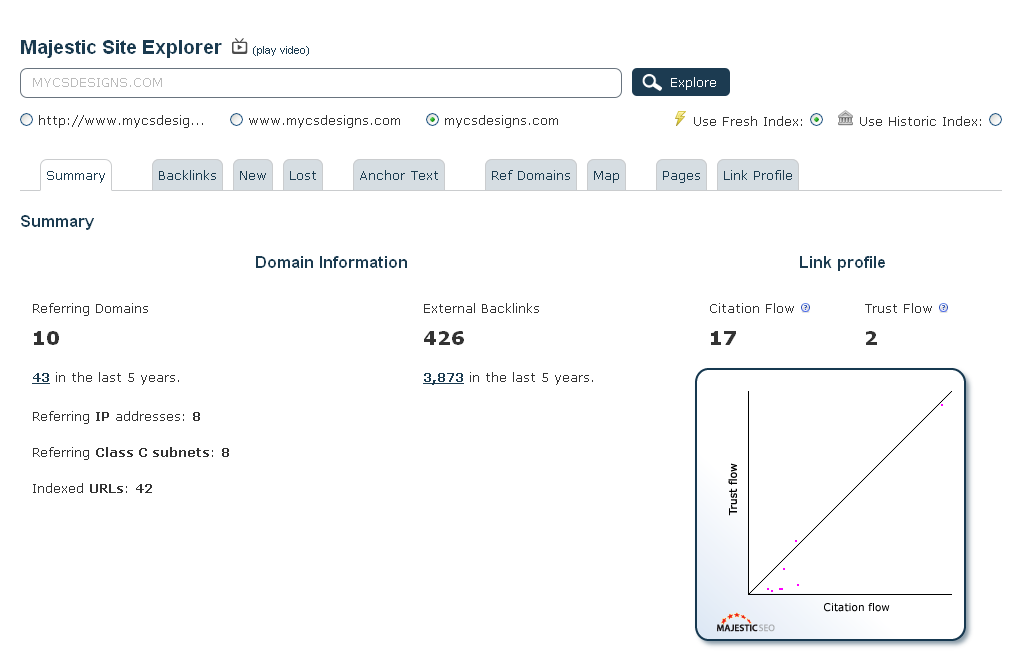
Task: Open the 3,873 external backlinks link
Action: coord(443,377)
